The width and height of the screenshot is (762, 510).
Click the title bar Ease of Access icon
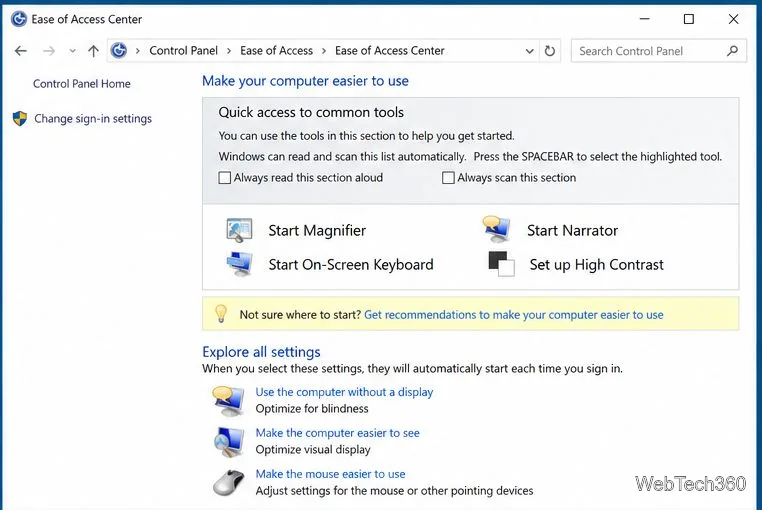coord(19,19)
